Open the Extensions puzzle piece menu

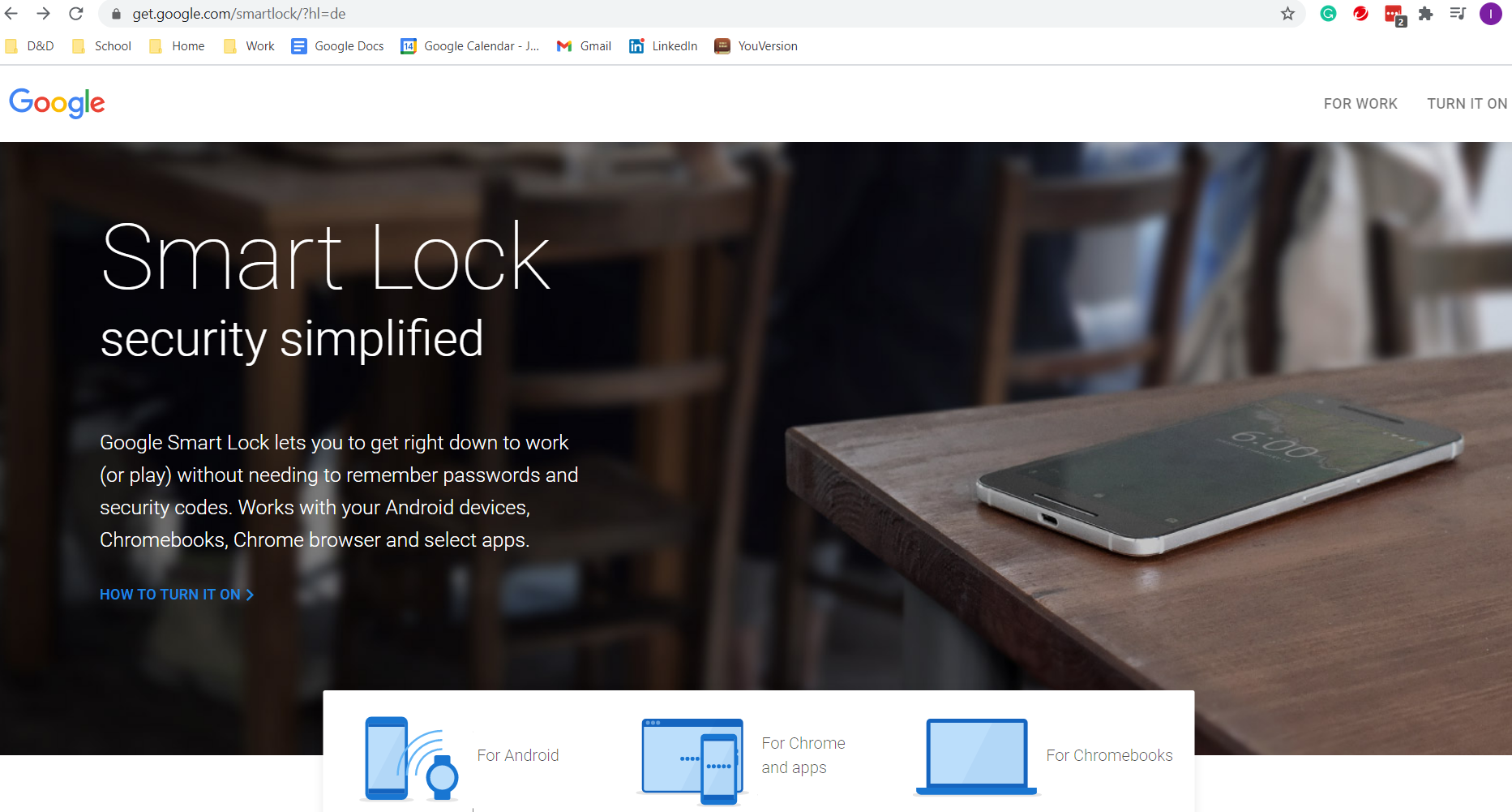point(1426,14)
